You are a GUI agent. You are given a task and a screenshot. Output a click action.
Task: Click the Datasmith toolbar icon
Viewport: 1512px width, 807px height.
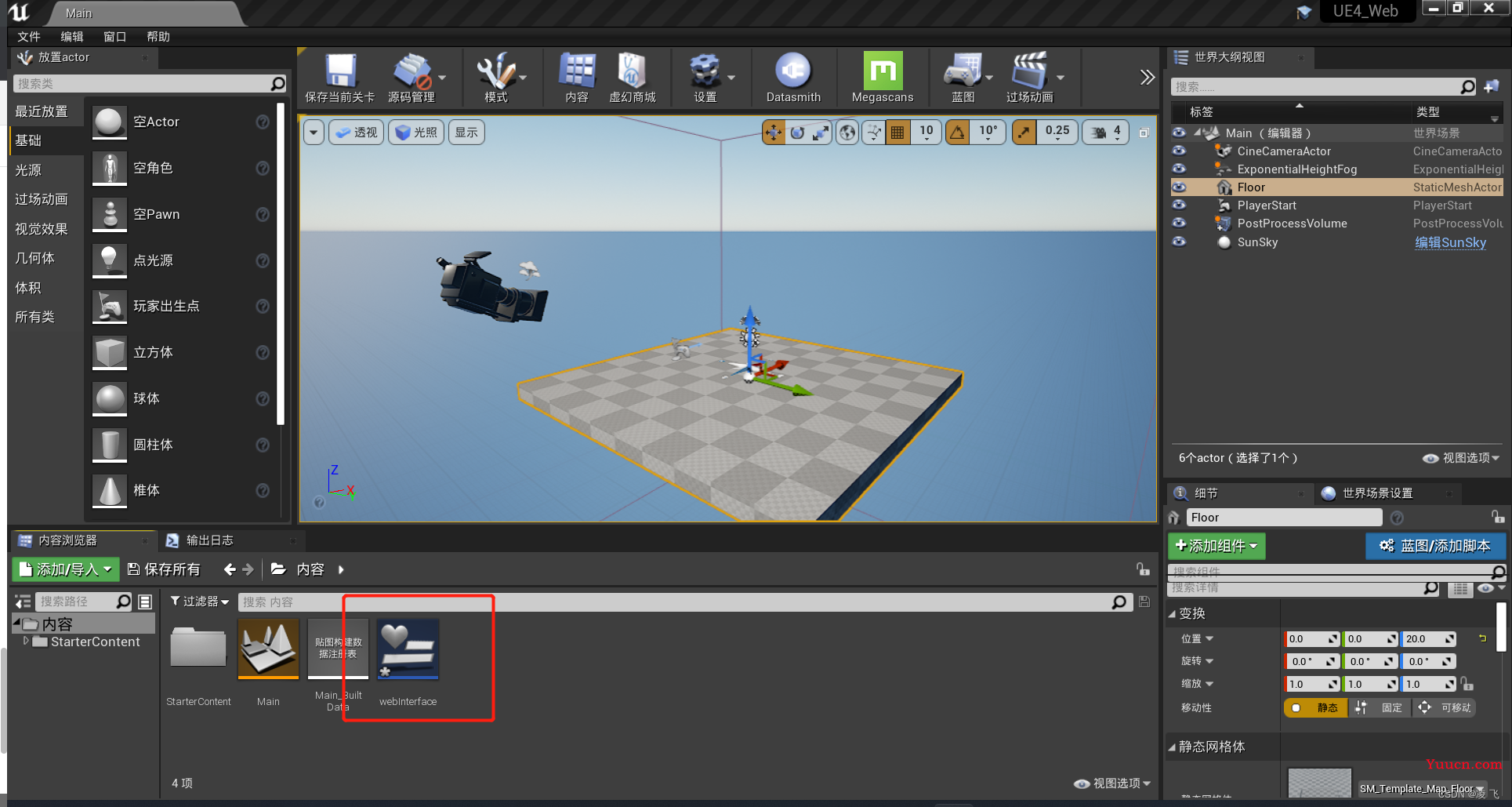793,77
